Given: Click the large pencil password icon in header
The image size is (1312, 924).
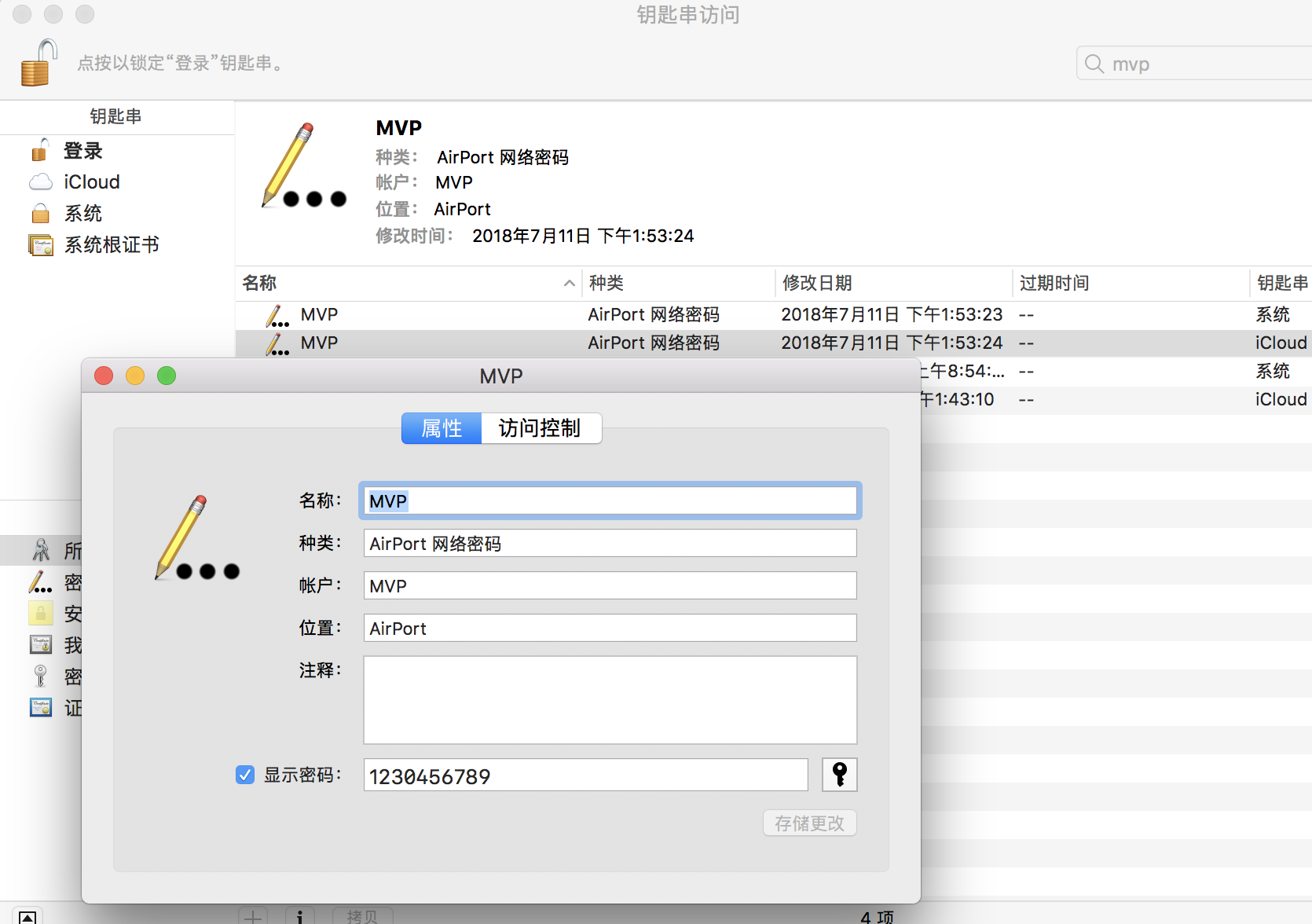Looking at the screenshot, I should coord(303,167).
